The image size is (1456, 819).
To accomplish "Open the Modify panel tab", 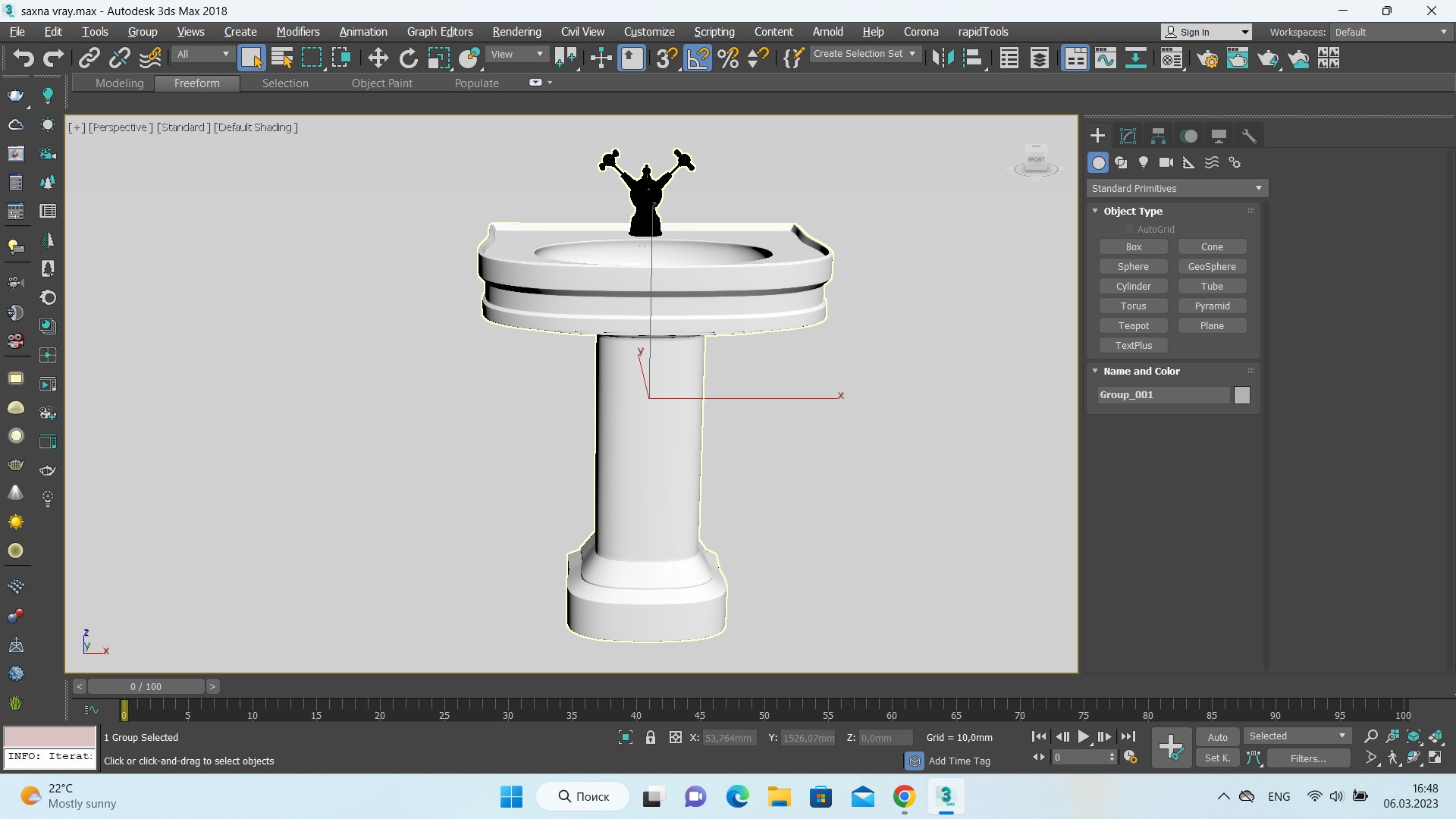I will tap(1128, 136).
